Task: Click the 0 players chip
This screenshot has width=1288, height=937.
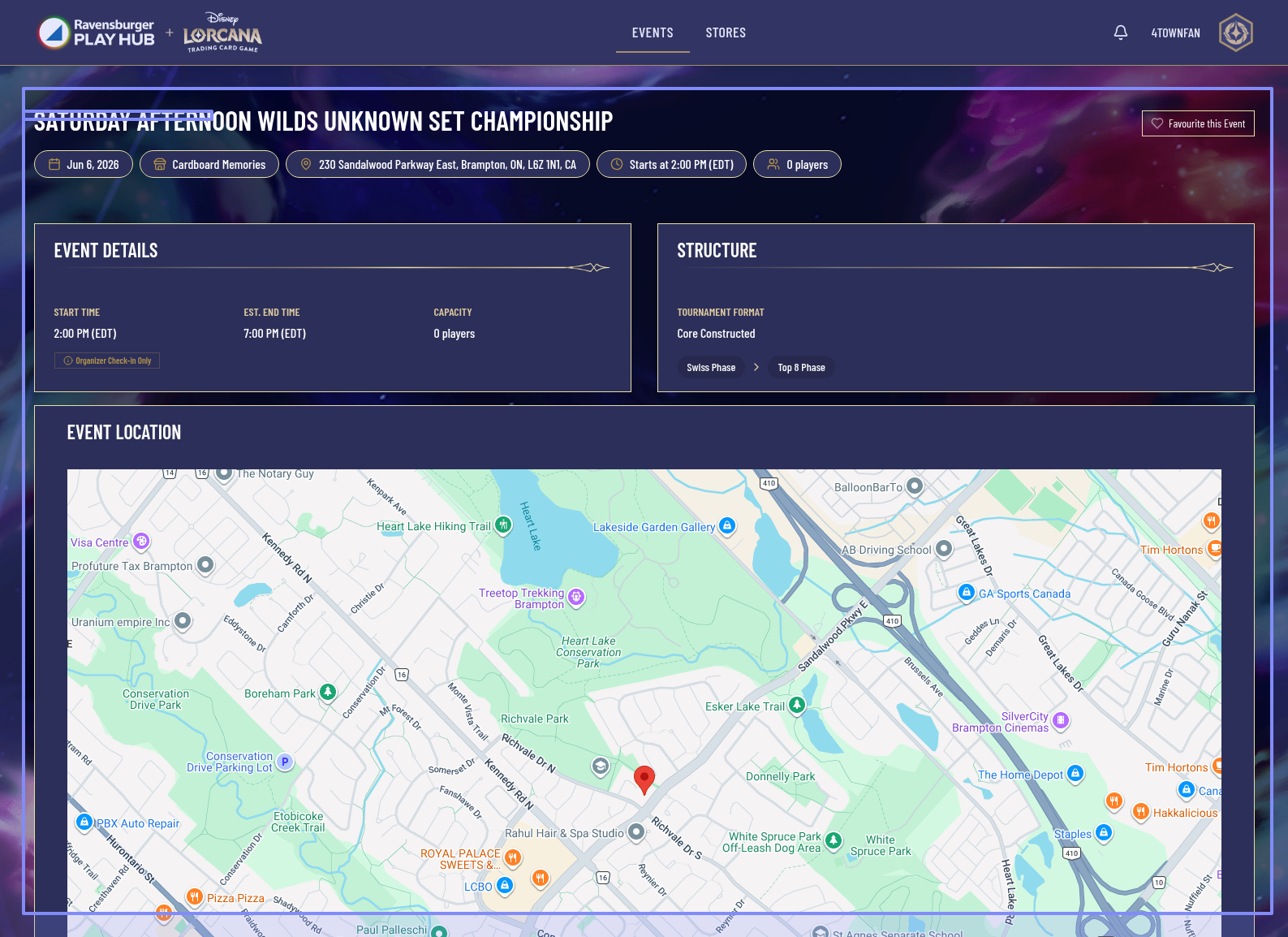Action: tap(797, 165)
